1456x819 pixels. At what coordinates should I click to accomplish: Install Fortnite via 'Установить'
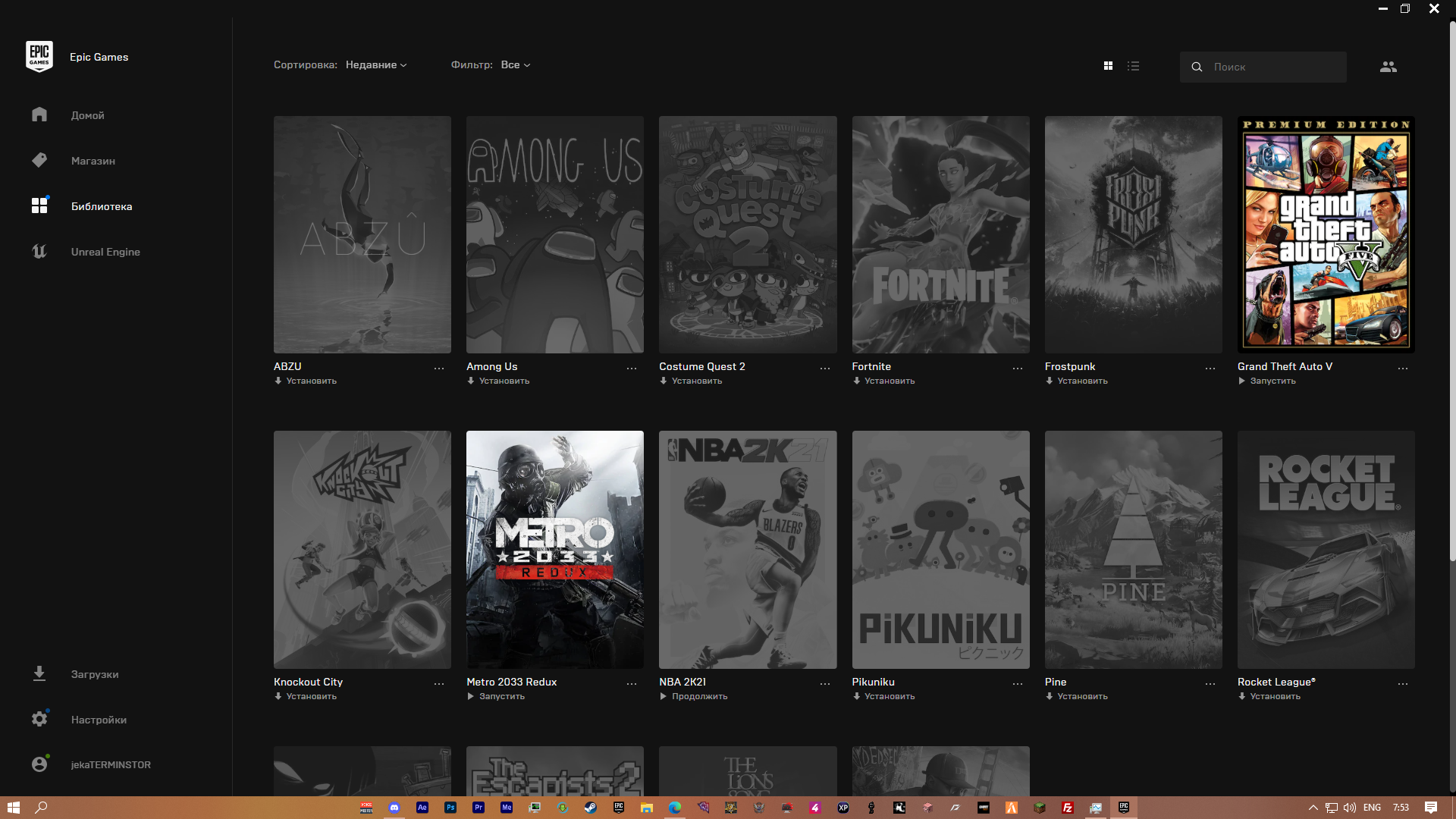coord(883,381)
